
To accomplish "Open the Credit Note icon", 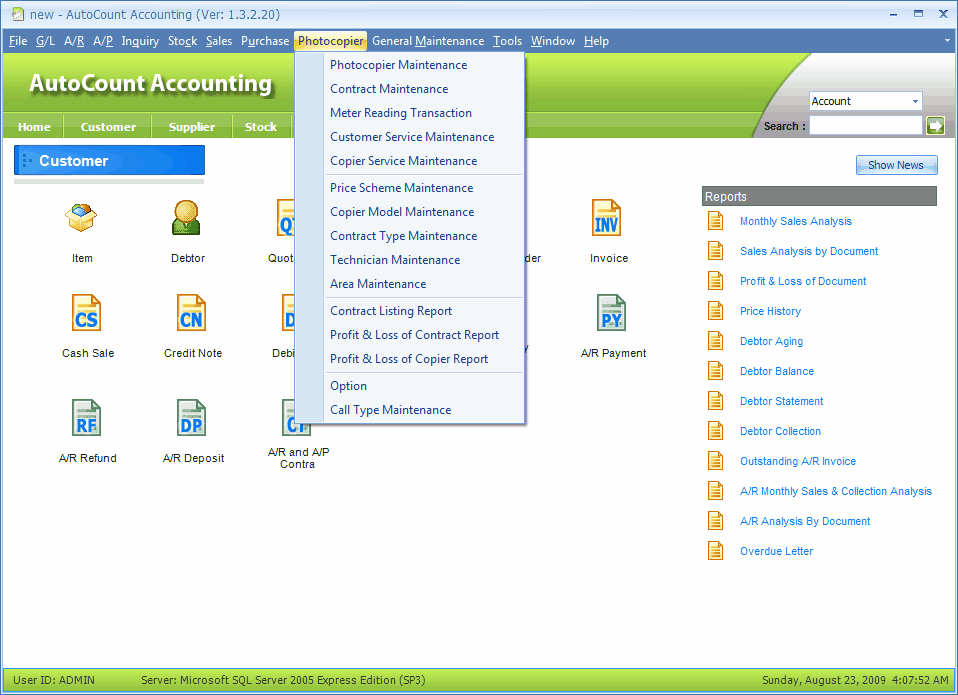I will pyautogui.click(x=191, y=313).
